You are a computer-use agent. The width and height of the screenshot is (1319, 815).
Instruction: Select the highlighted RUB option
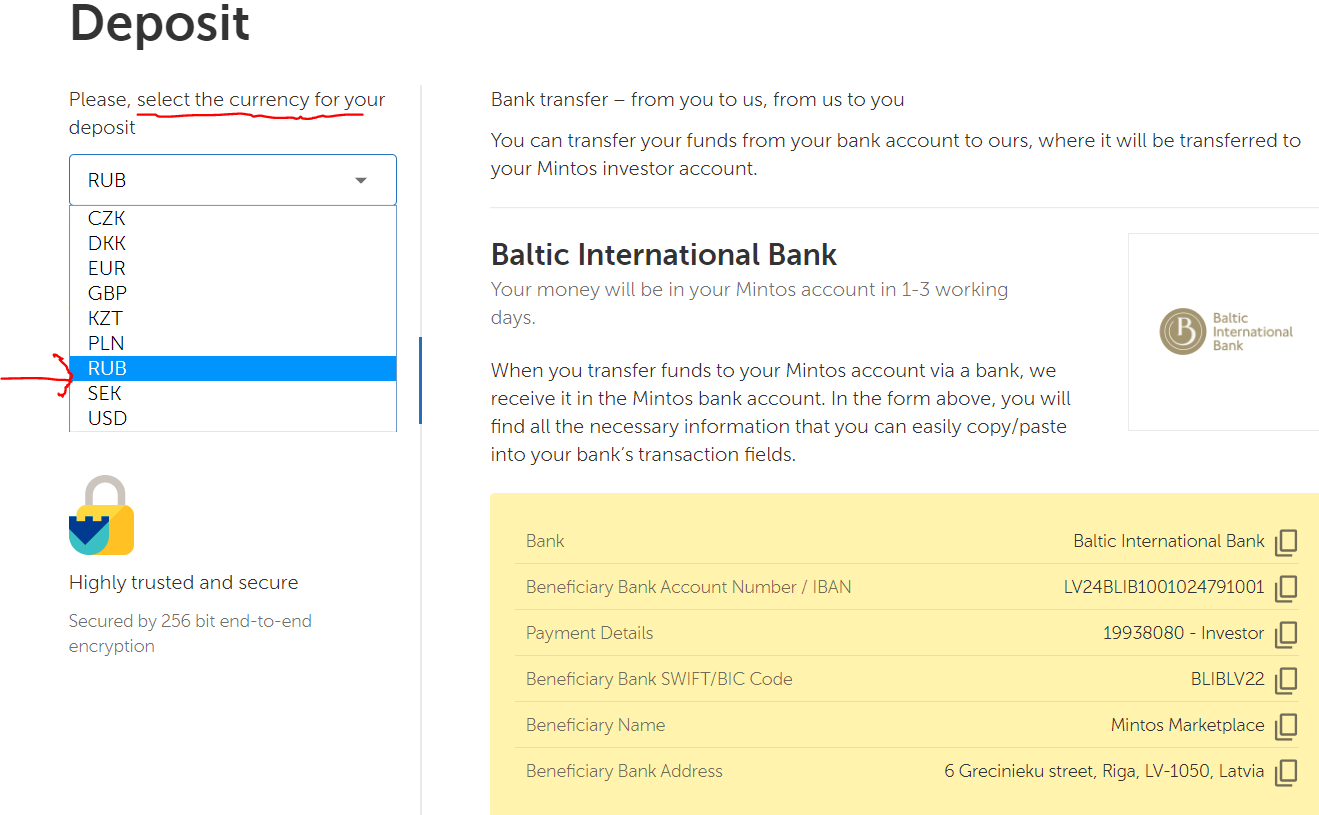[x=107, y=368]
